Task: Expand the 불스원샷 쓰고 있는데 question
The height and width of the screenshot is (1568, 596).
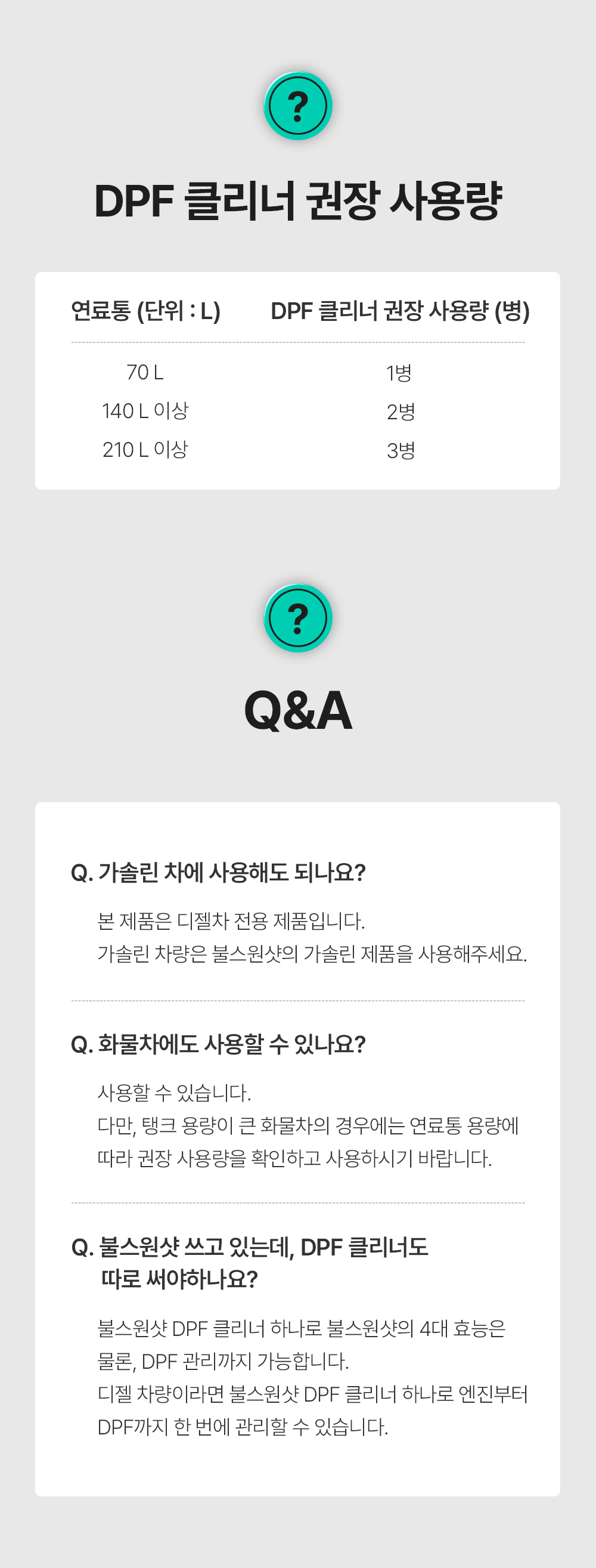Action: 249,1247
